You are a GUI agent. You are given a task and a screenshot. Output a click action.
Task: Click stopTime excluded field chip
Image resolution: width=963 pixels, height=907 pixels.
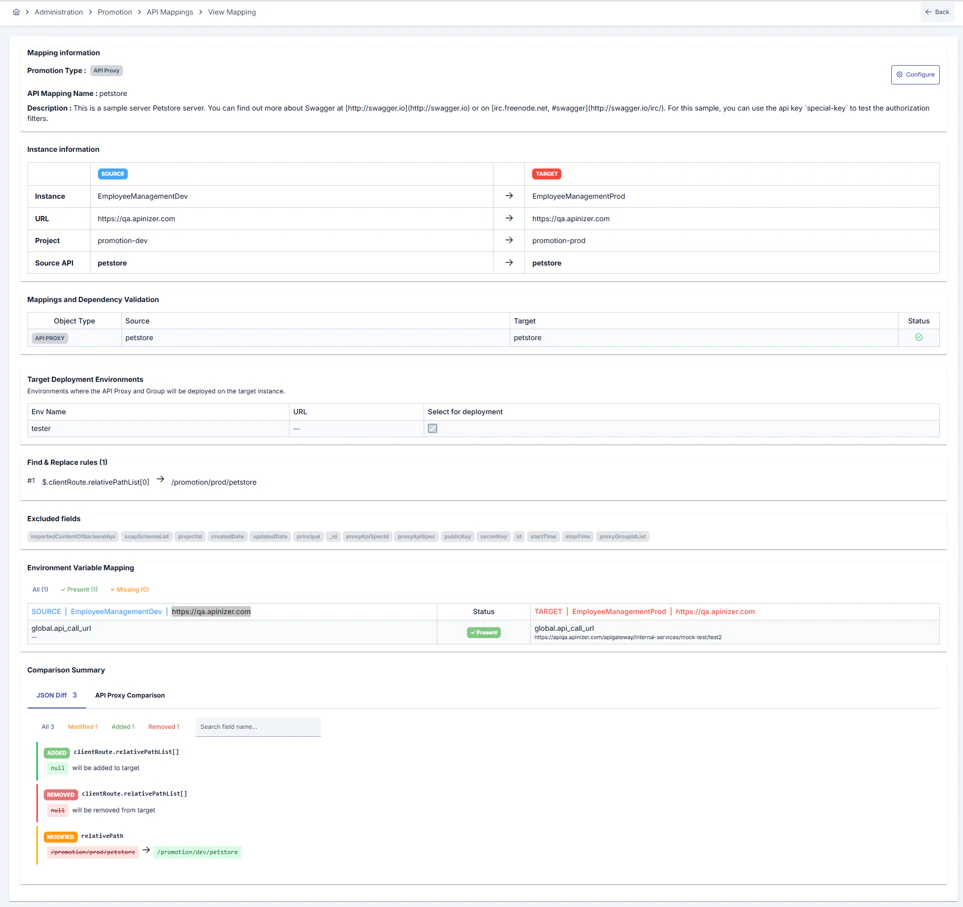[x=578, y=537]
